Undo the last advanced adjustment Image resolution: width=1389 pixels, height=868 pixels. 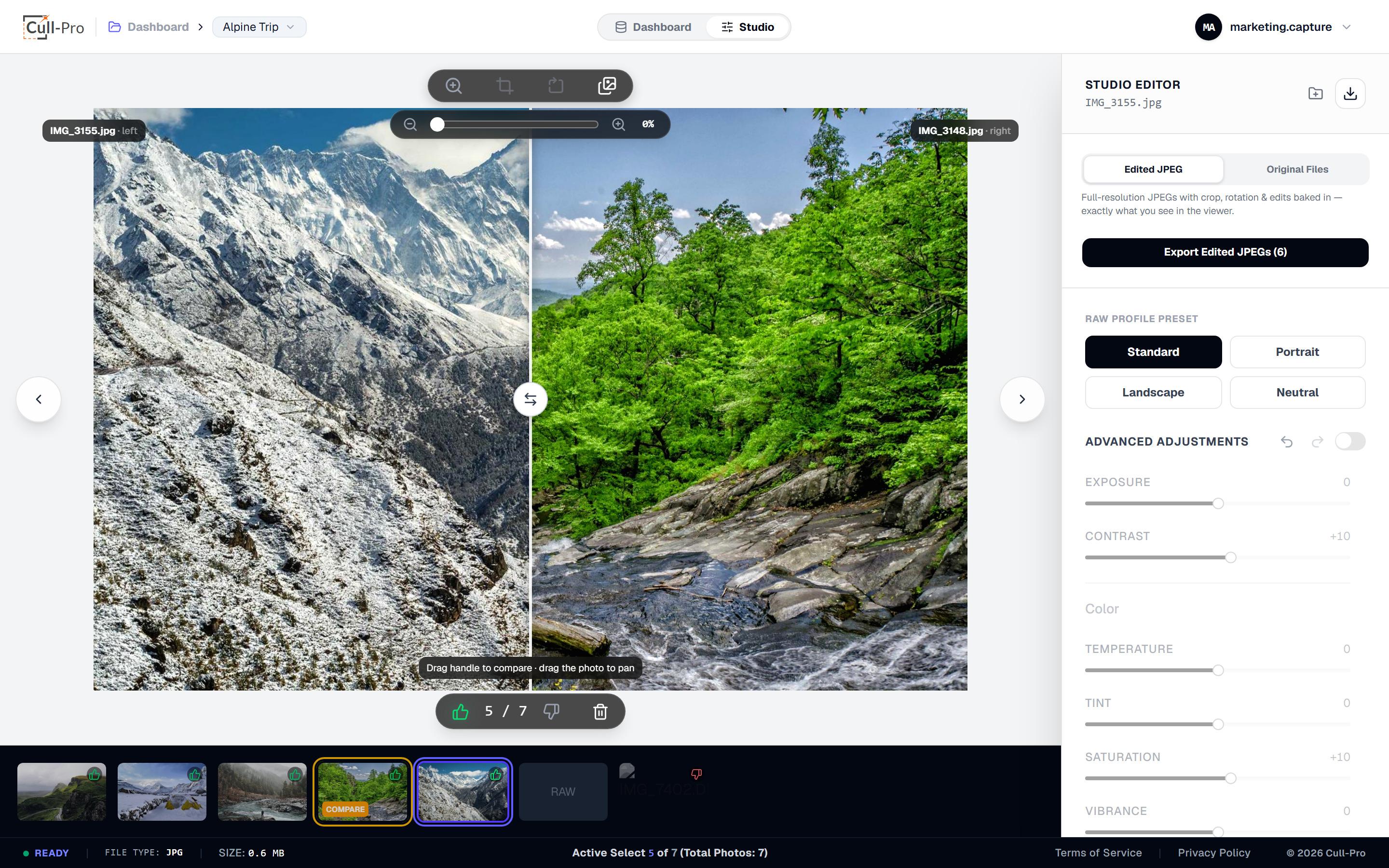pyautogui.click(x=1286, y=441)
